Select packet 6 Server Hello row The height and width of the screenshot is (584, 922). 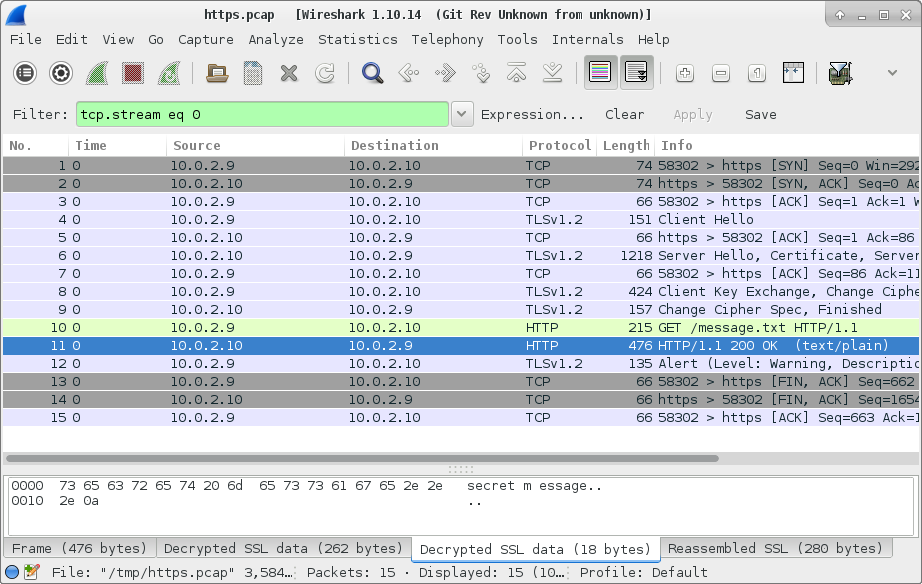pyautogui.click(x=461, y=255)
